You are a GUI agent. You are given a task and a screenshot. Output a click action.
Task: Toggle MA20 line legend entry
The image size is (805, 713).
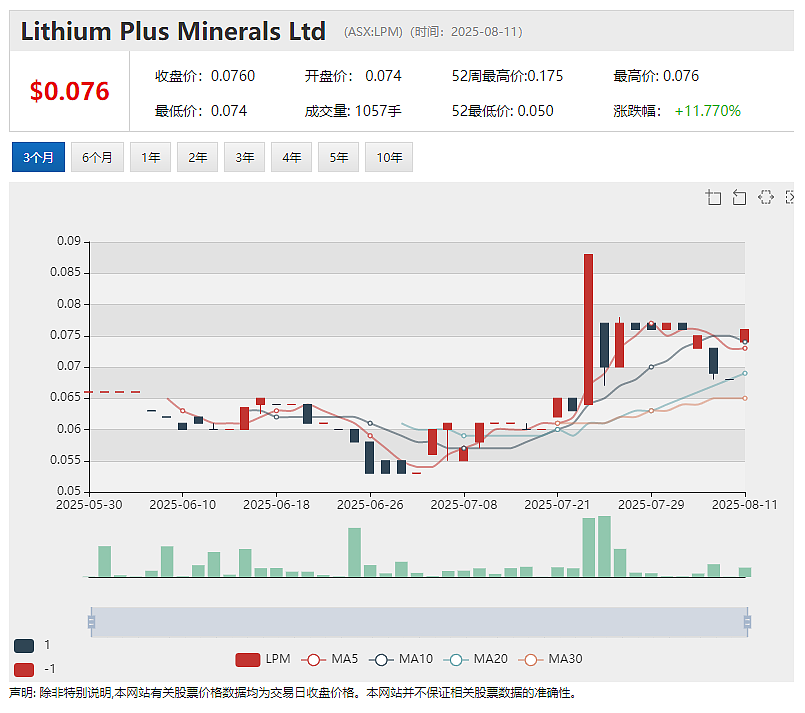pyautogui.click(x=475, y=659)
